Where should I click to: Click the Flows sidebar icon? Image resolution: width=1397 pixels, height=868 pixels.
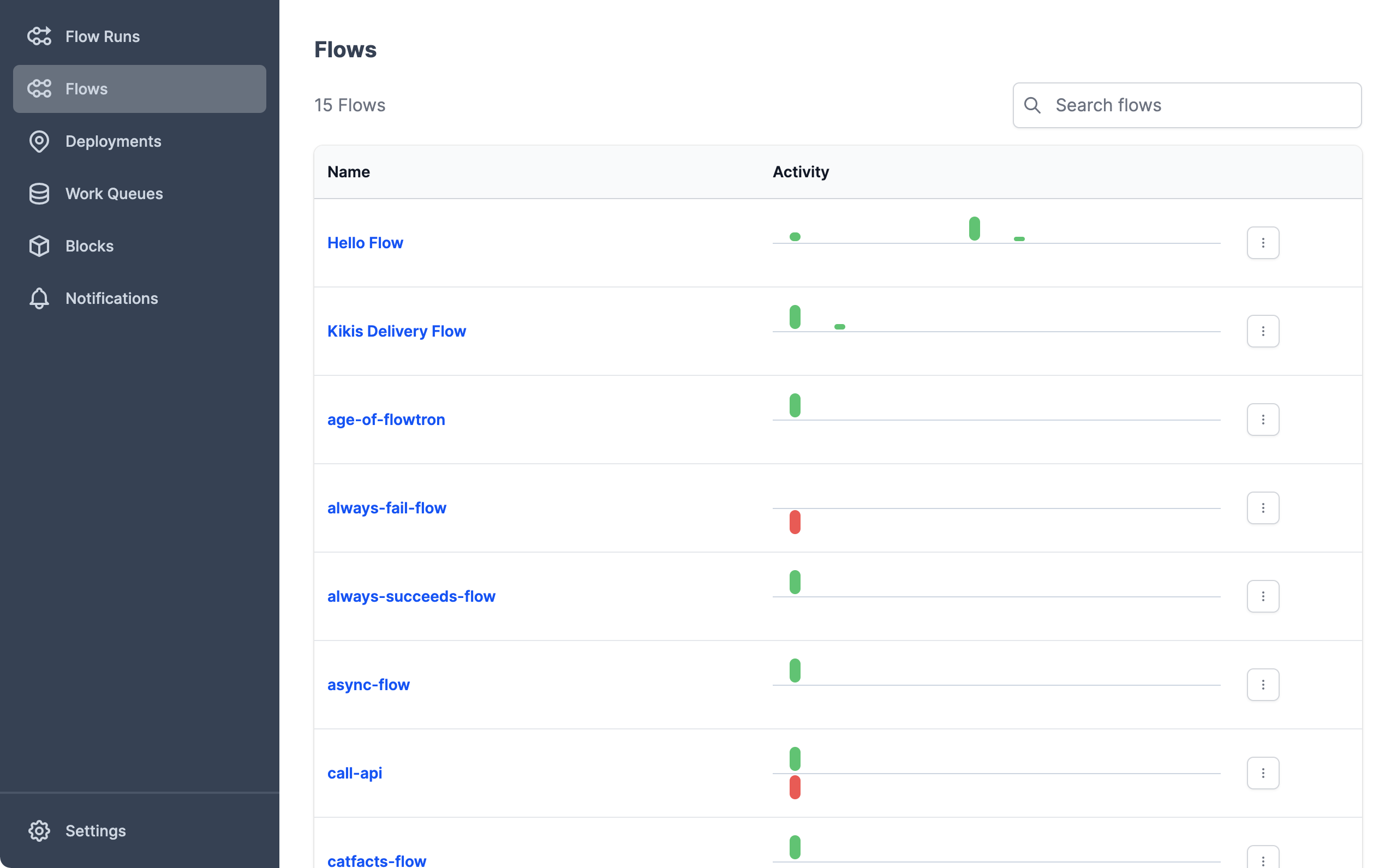click(x=40, y=88)
